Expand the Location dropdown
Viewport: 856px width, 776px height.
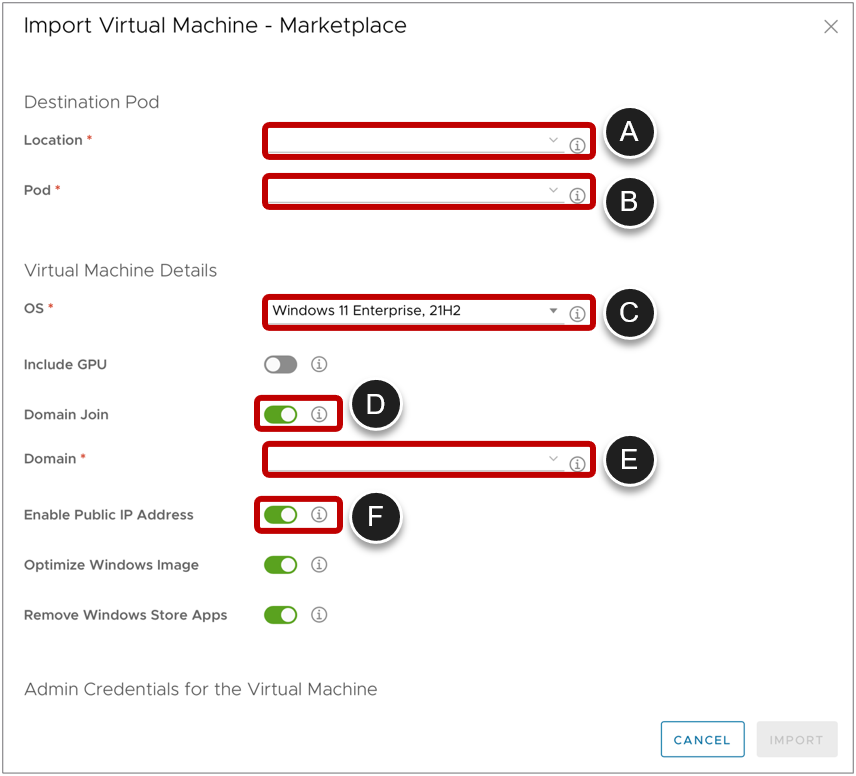pyautogui.click(x=554, y=141)
